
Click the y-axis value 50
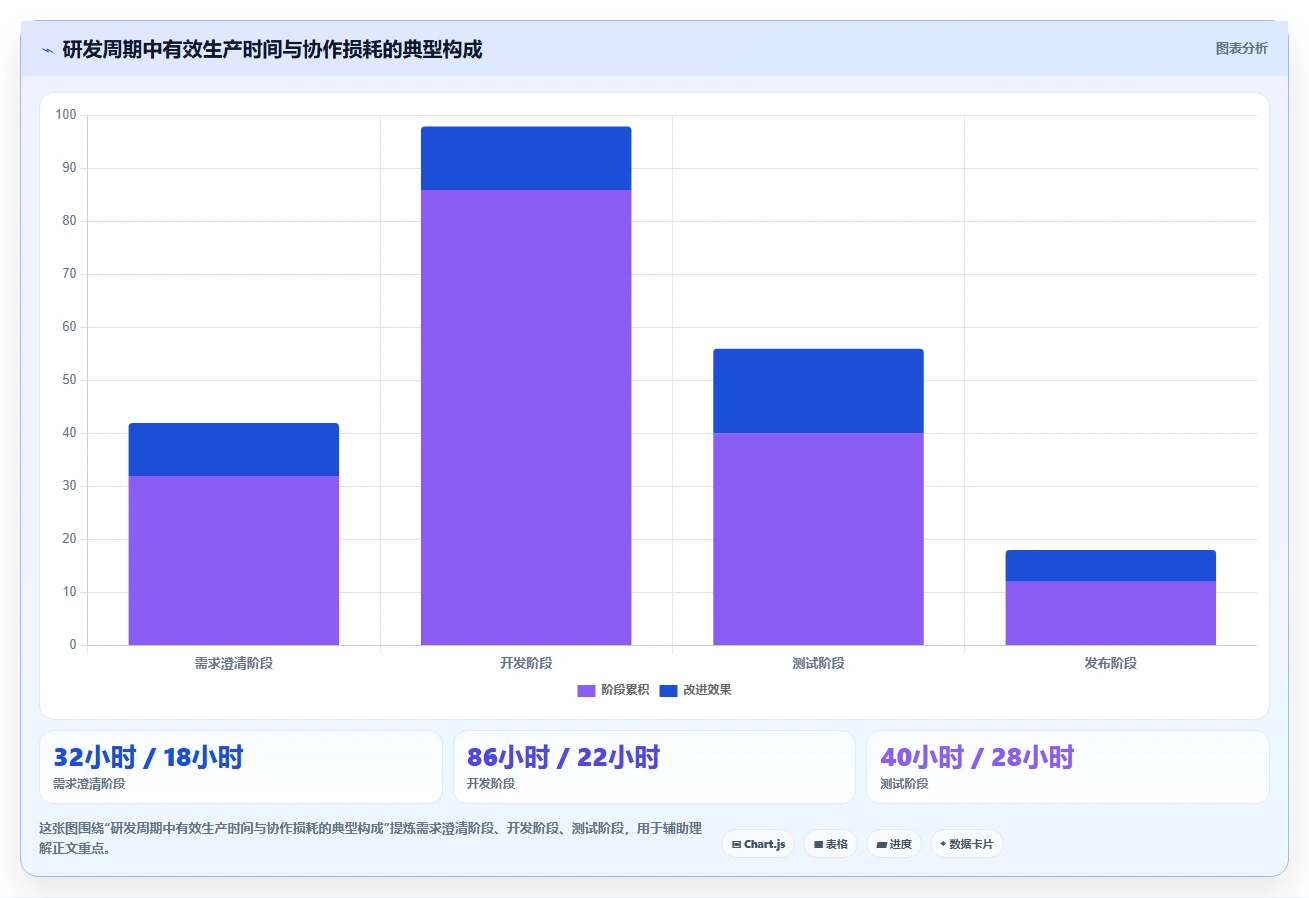69,380
